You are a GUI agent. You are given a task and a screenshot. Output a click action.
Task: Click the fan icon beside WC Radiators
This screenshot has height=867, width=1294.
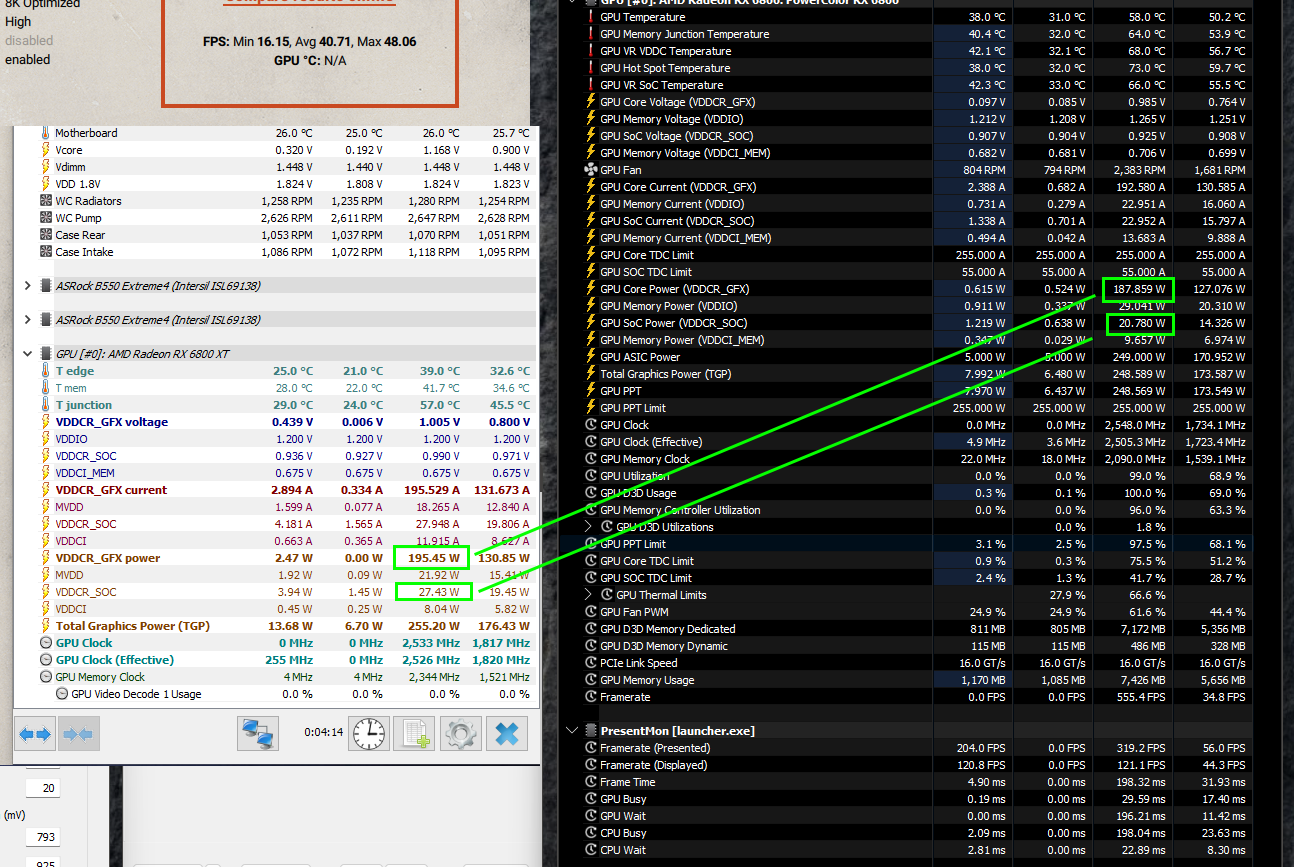pyautogui.click(x=45, y=201)
